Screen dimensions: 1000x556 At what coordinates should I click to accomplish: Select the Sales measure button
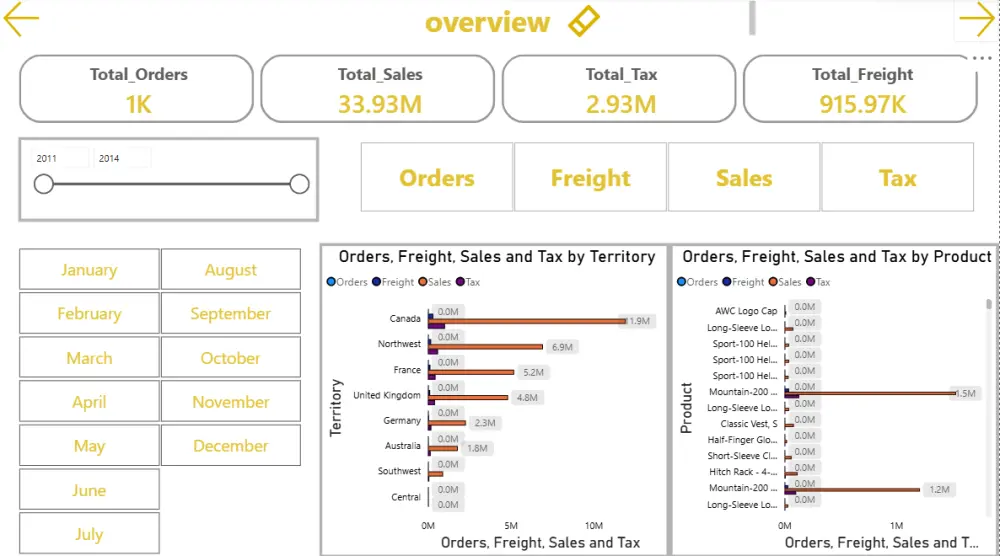click(x=744, y=177)
